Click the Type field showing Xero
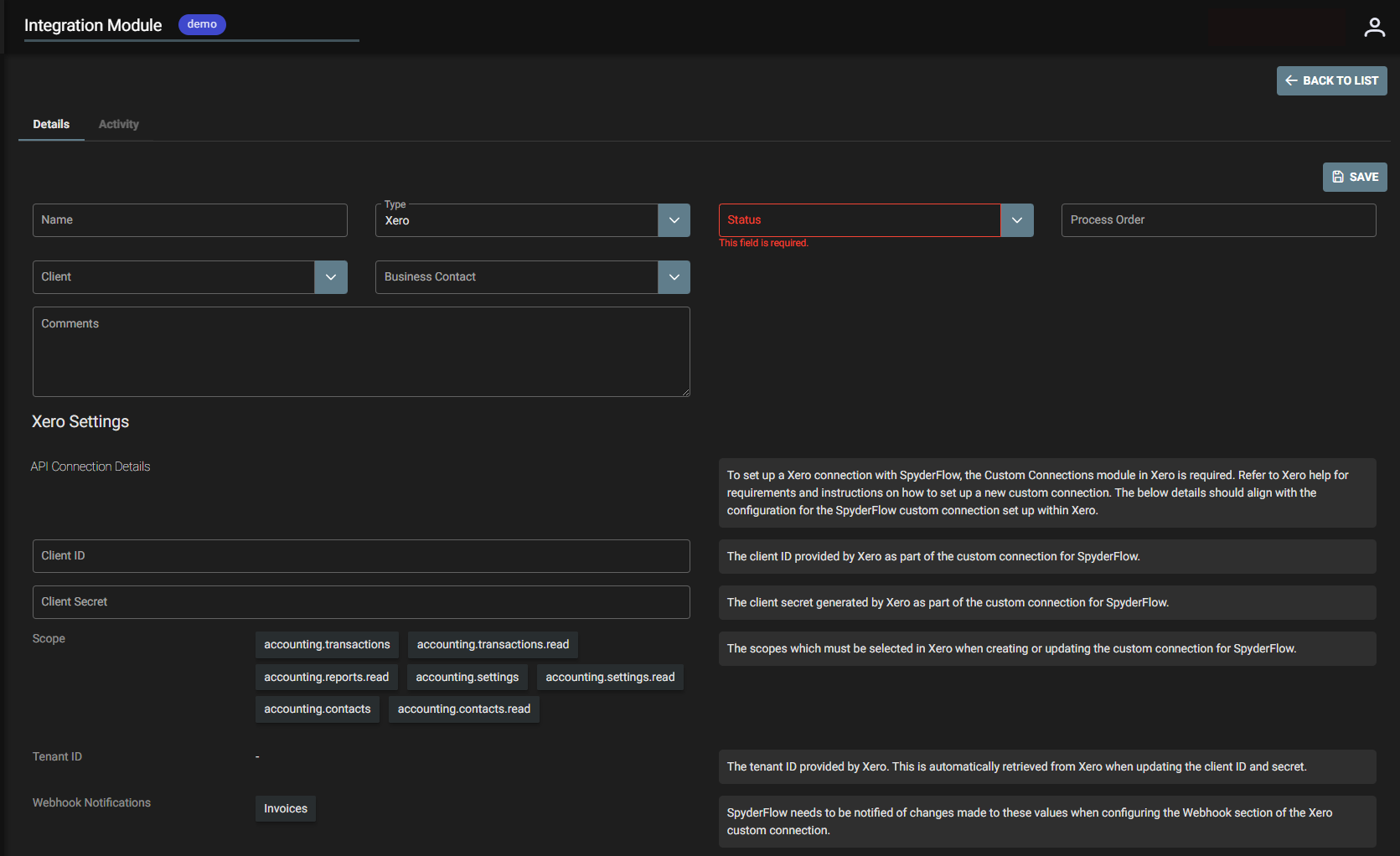Viewport: 1400px width, 856px height. tap(517, 220)
